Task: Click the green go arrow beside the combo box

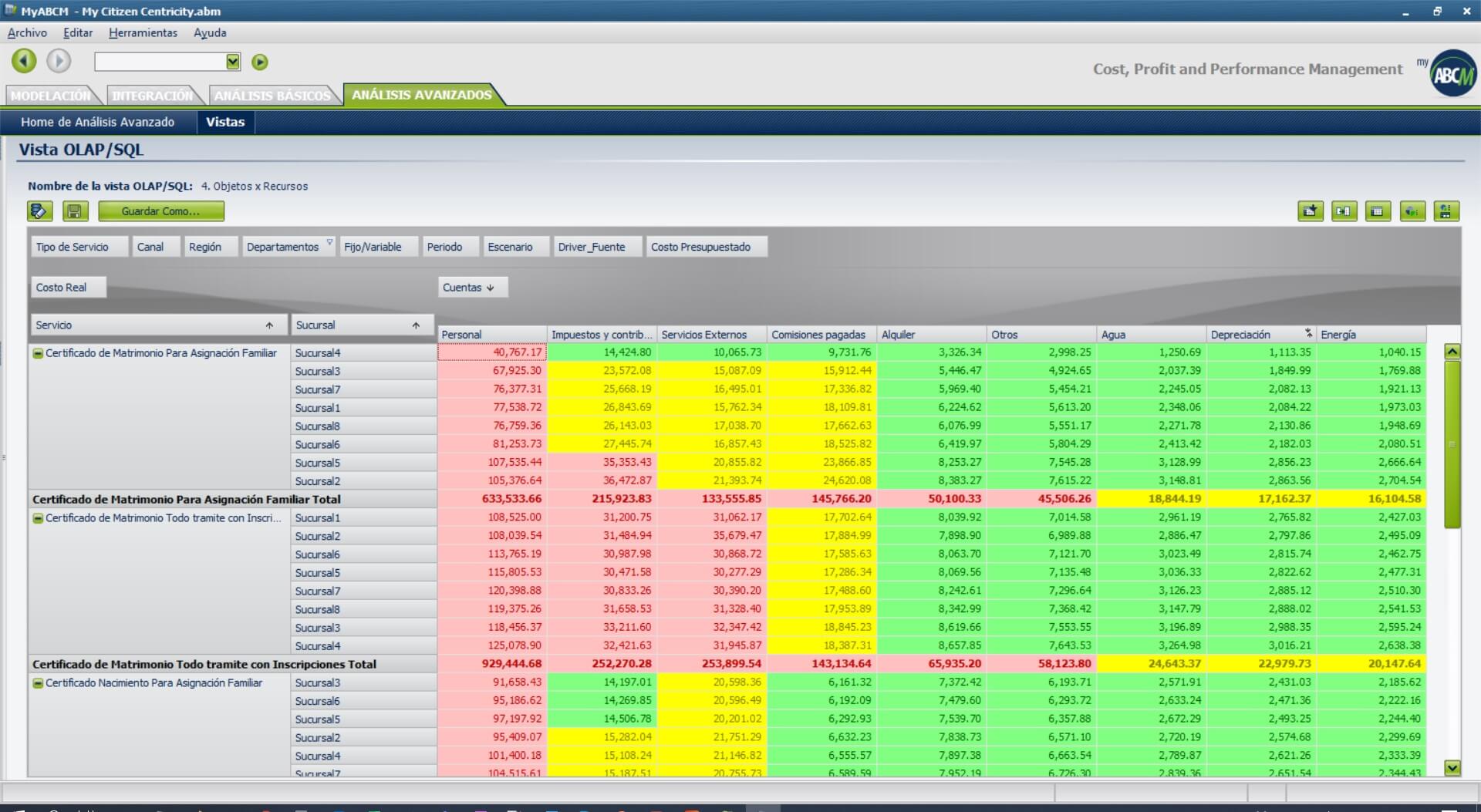Action: click(260, 62)
